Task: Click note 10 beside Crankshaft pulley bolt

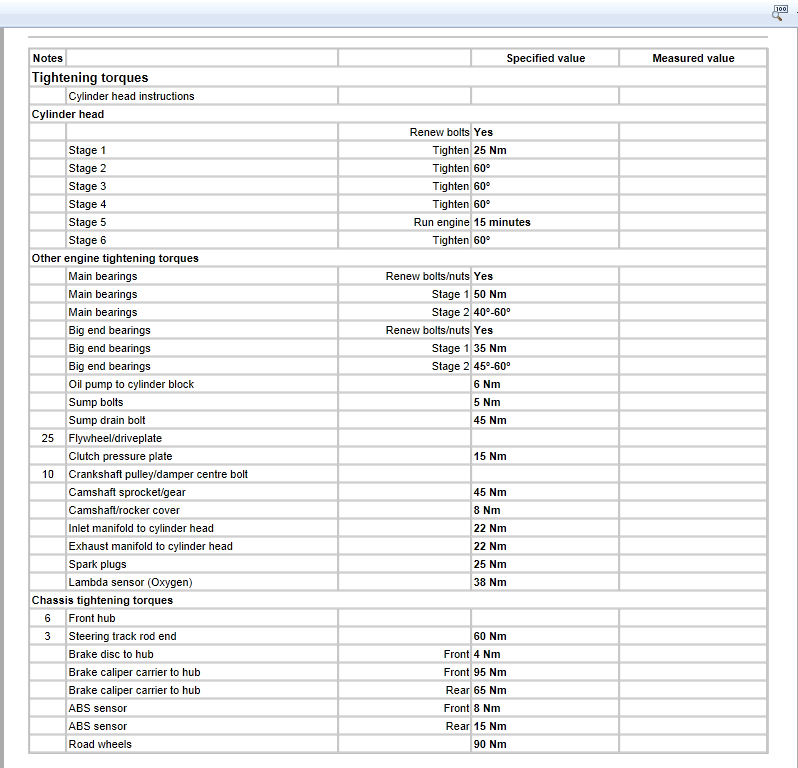Action: coord(47,474)
